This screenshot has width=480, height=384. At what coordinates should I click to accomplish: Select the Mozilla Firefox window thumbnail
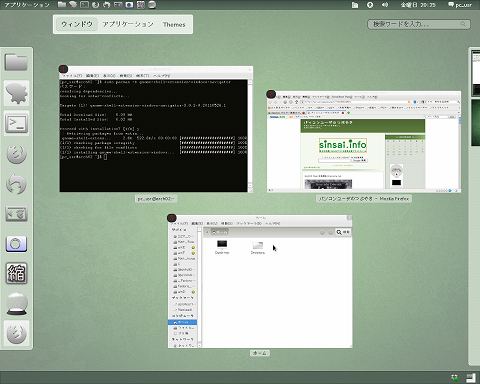pyautogui.click(x=364, y=141)
